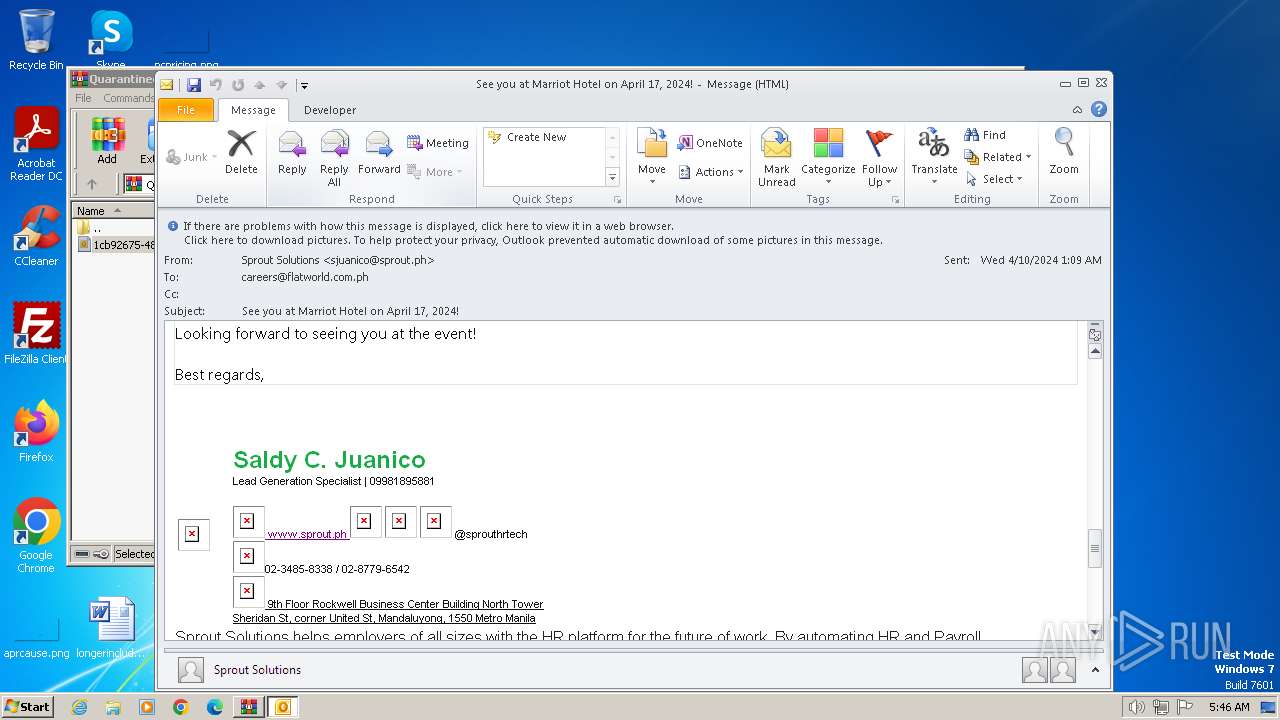This screenshot has width=1280, height=720.
Task: Open Customize Quick Access Toolbar dropdown
Action: coord(304,85)
